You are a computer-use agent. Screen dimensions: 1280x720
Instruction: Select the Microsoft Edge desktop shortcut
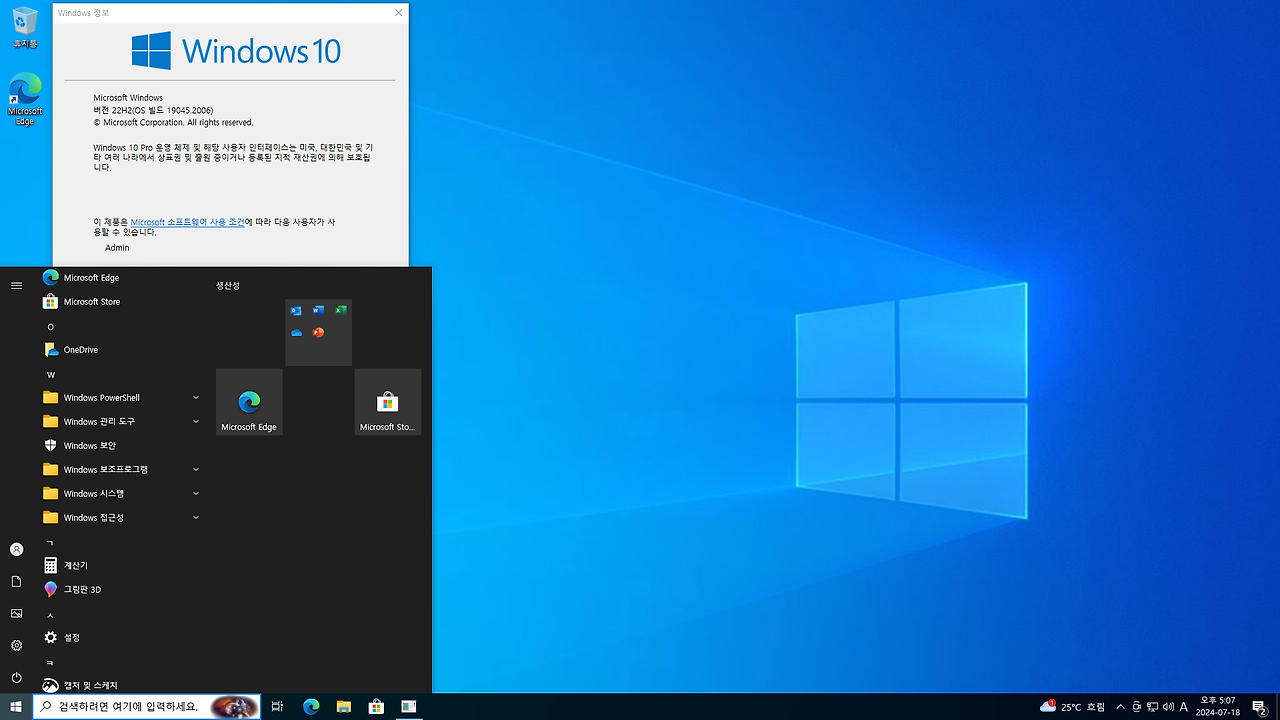(x=25, y=99)
